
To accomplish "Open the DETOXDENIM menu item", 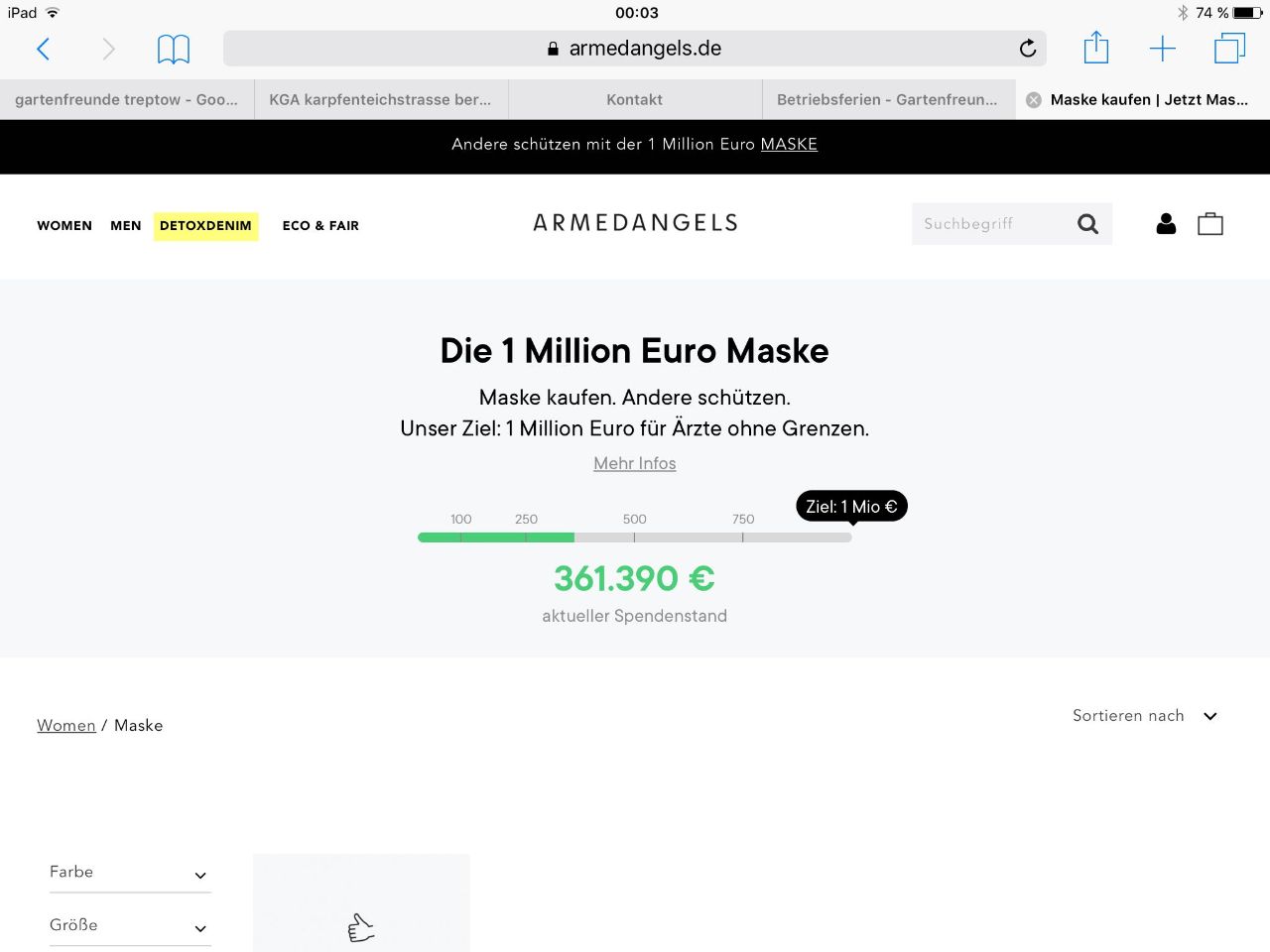I will click(205, 226).
